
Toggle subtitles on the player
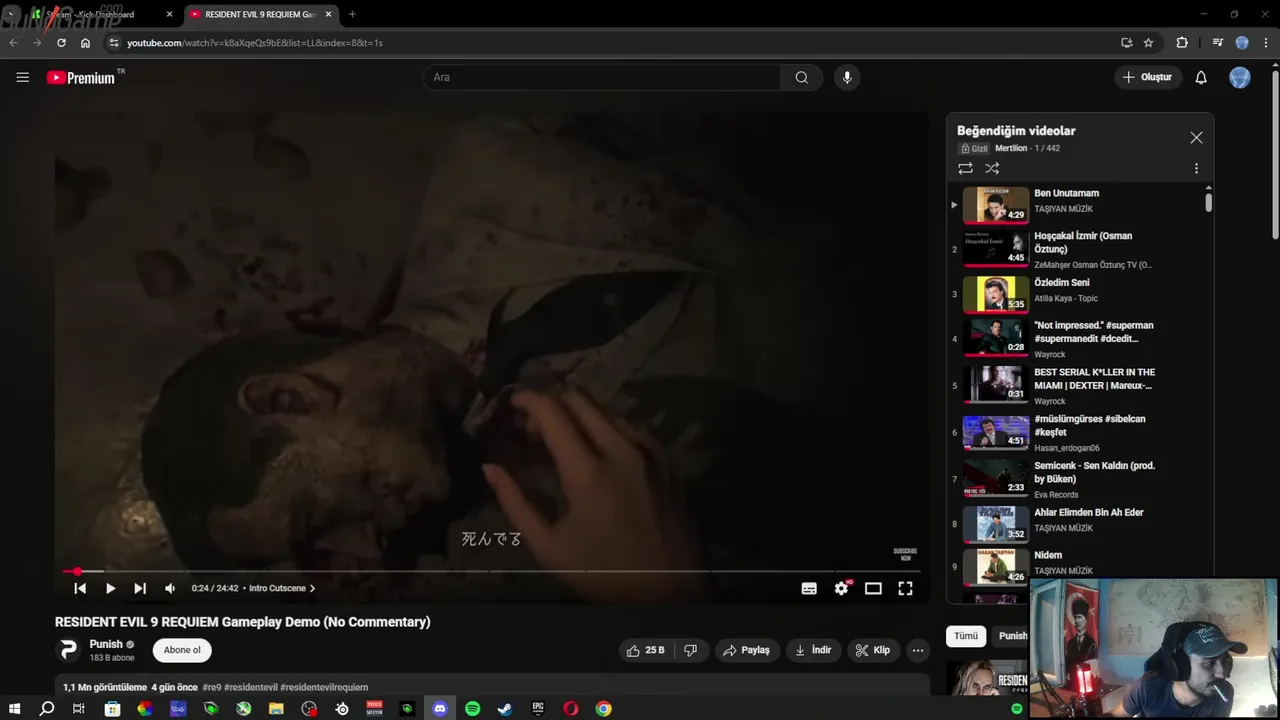(x=809, y=588)
